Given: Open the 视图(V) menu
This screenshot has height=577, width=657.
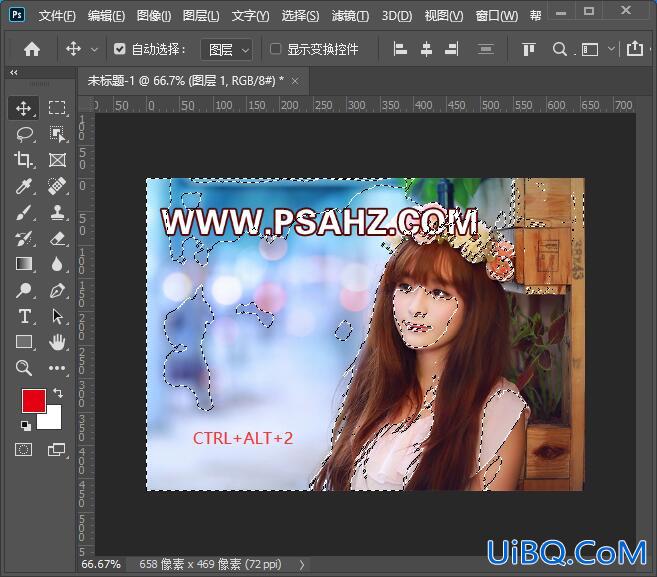Looking at the screenshot, I should pyautogui.click(x=444, y=16).
